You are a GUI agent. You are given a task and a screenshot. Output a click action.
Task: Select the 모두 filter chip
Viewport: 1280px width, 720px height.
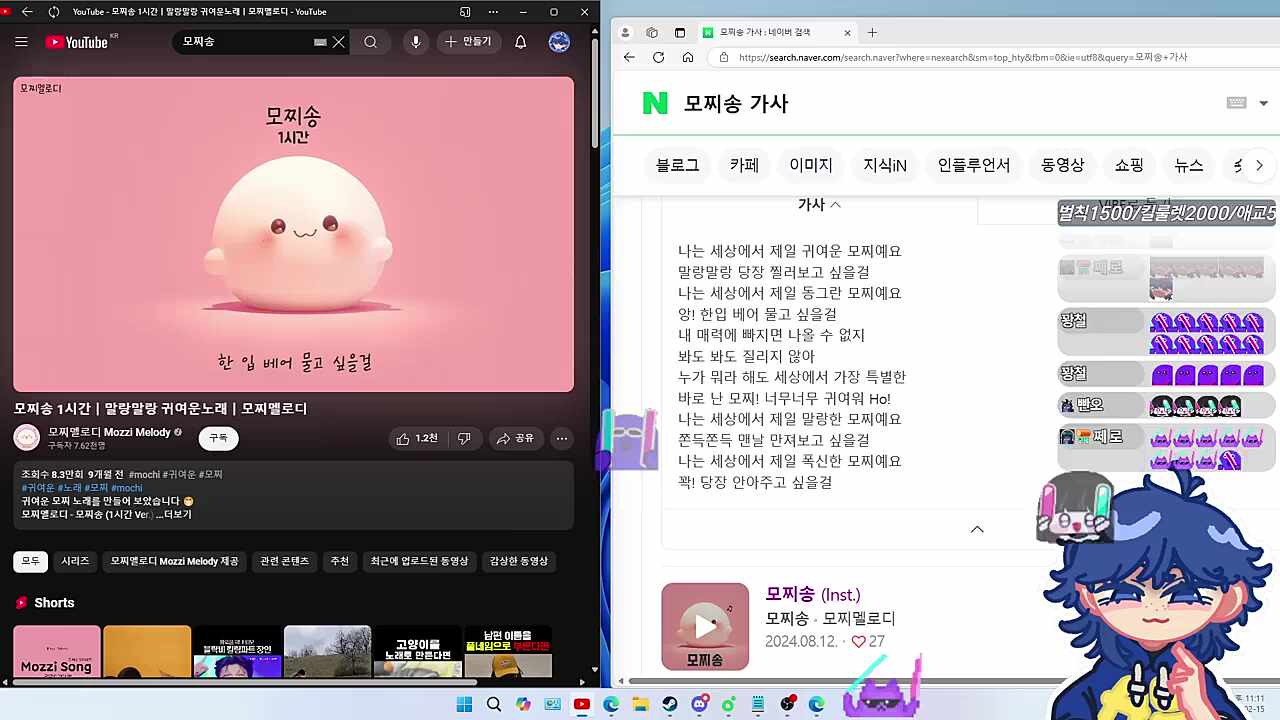point(31,561)
